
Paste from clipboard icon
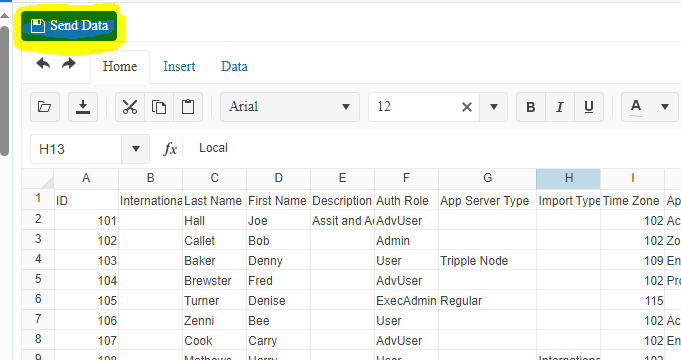tap(188, 107)
